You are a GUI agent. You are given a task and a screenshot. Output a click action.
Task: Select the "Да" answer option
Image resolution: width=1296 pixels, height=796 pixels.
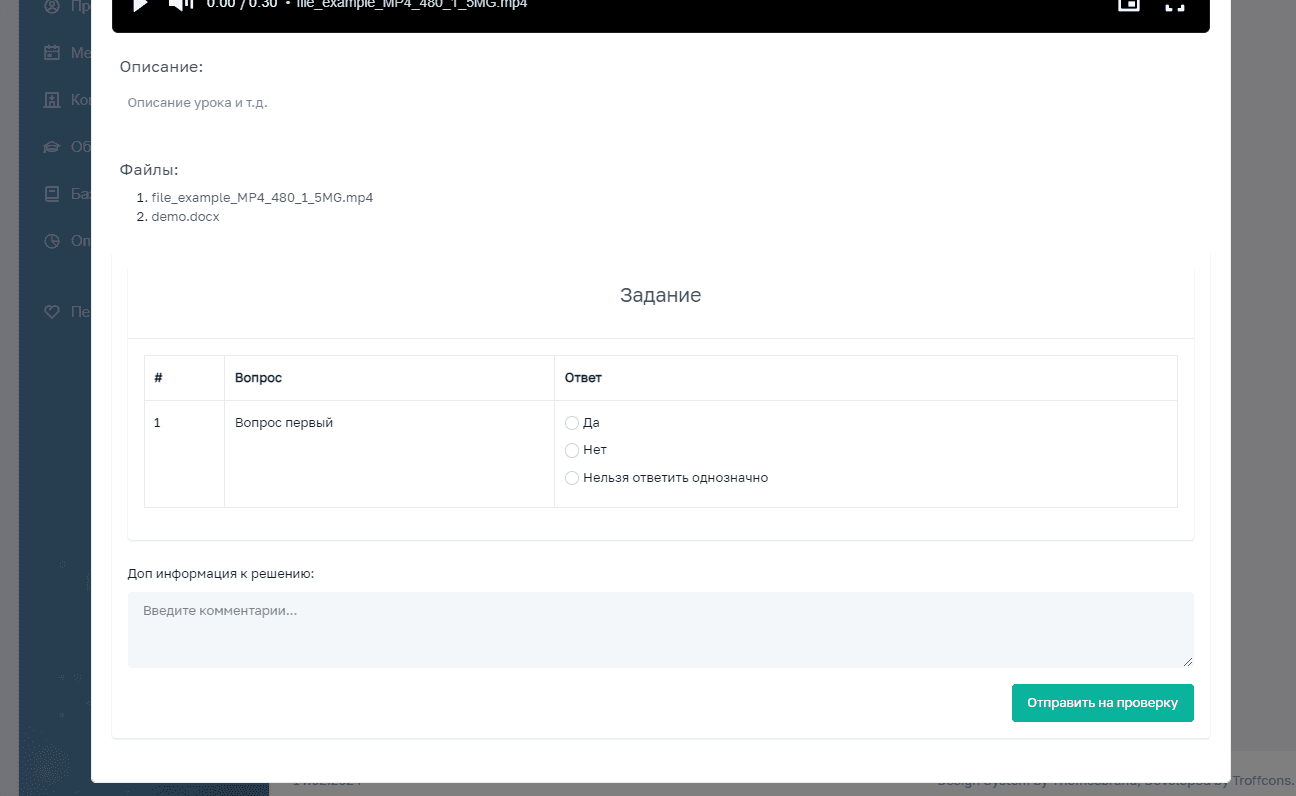(572, 423)
